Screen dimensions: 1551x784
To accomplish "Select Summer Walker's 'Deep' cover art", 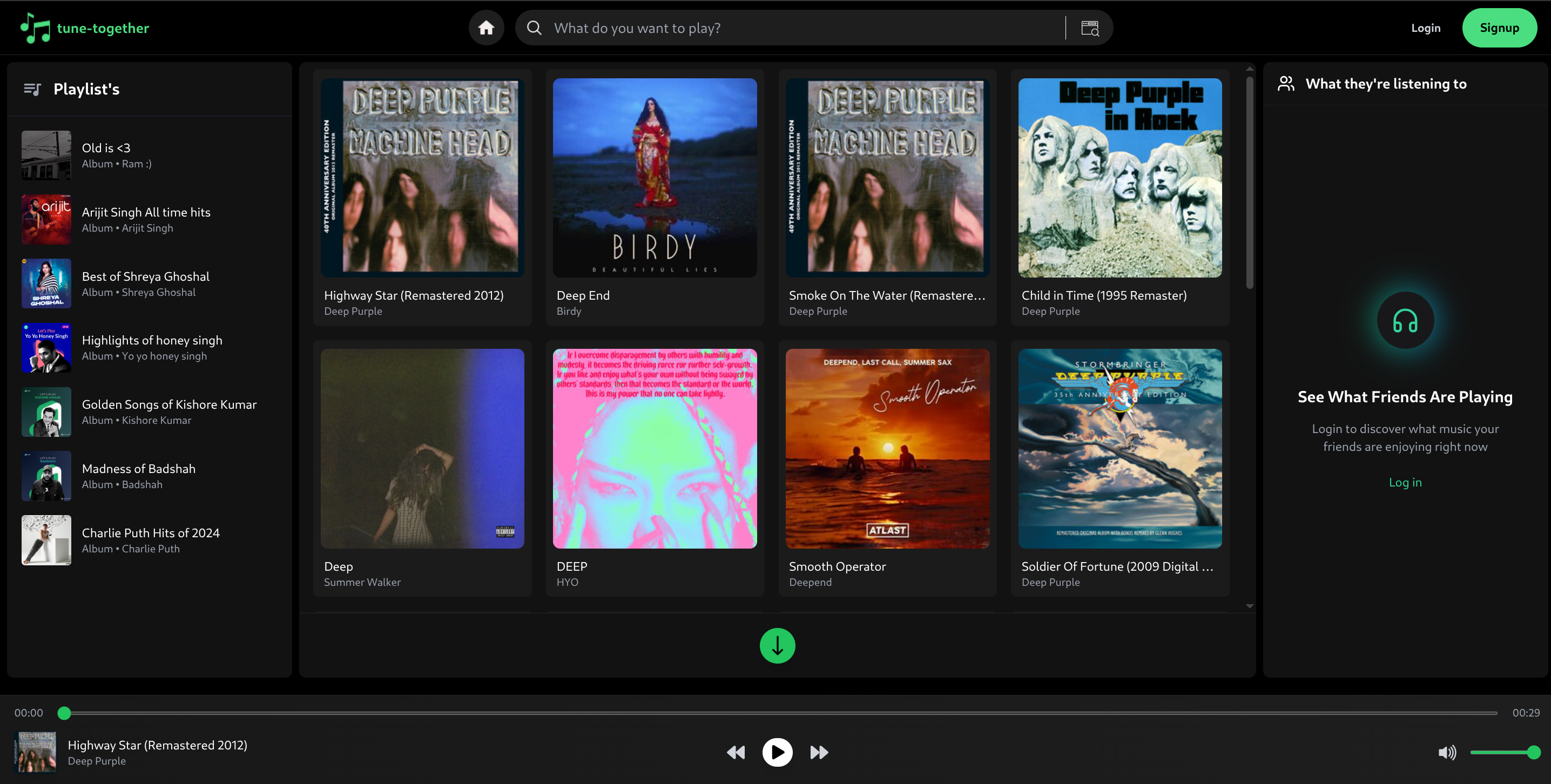I will (x=422, y=449).
